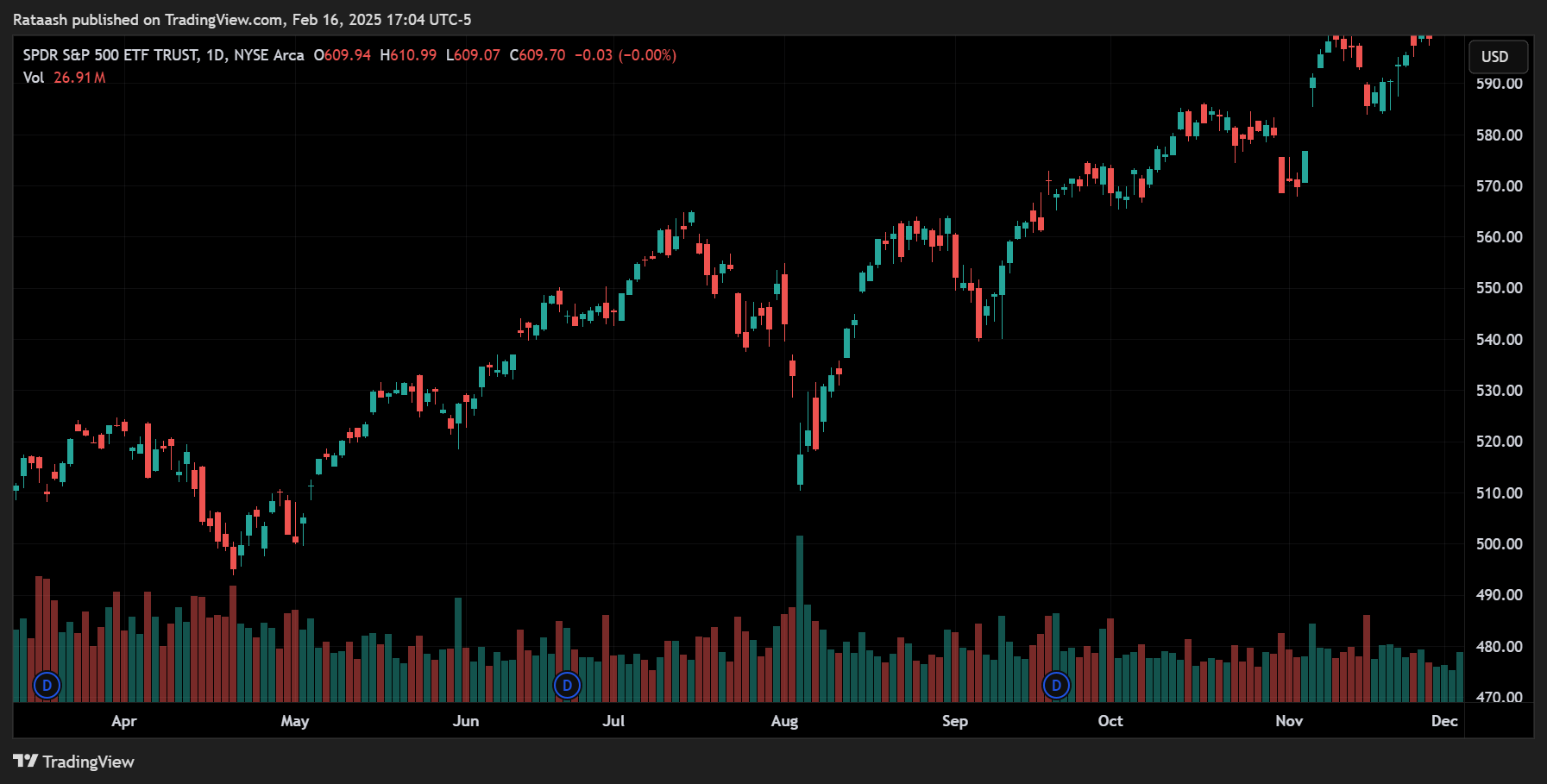Screen dimensions: 1547x784
Task: Click the dividend 'D' marker before July
Action: pyautogui.click(x=567, y=686)
